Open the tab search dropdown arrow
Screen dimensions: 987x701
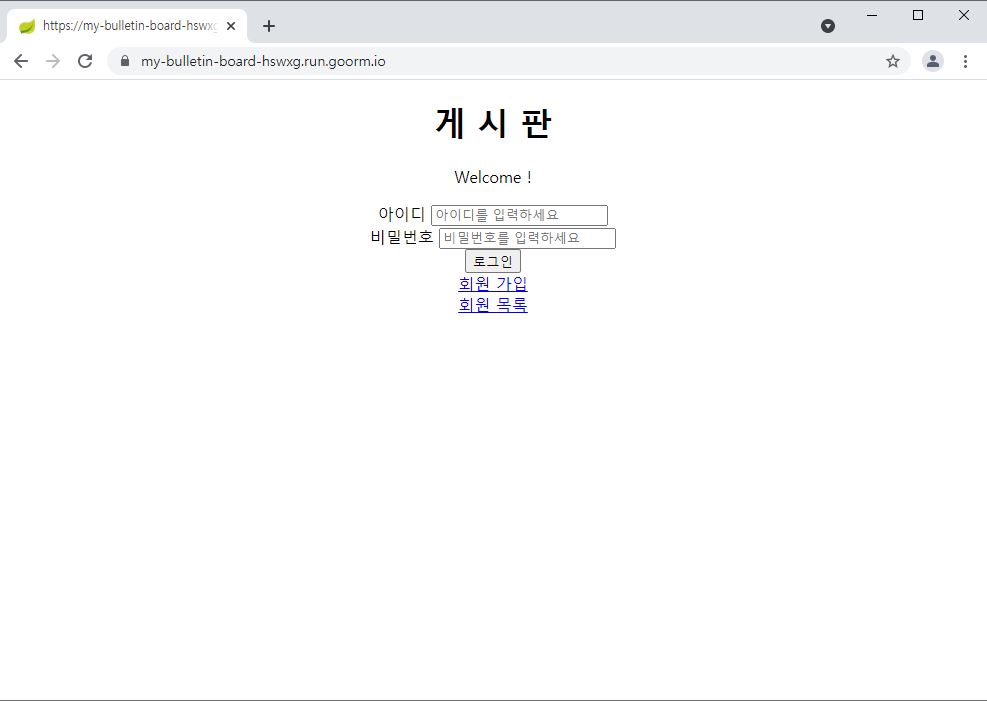pyautogui.click(x=828, y=26)
